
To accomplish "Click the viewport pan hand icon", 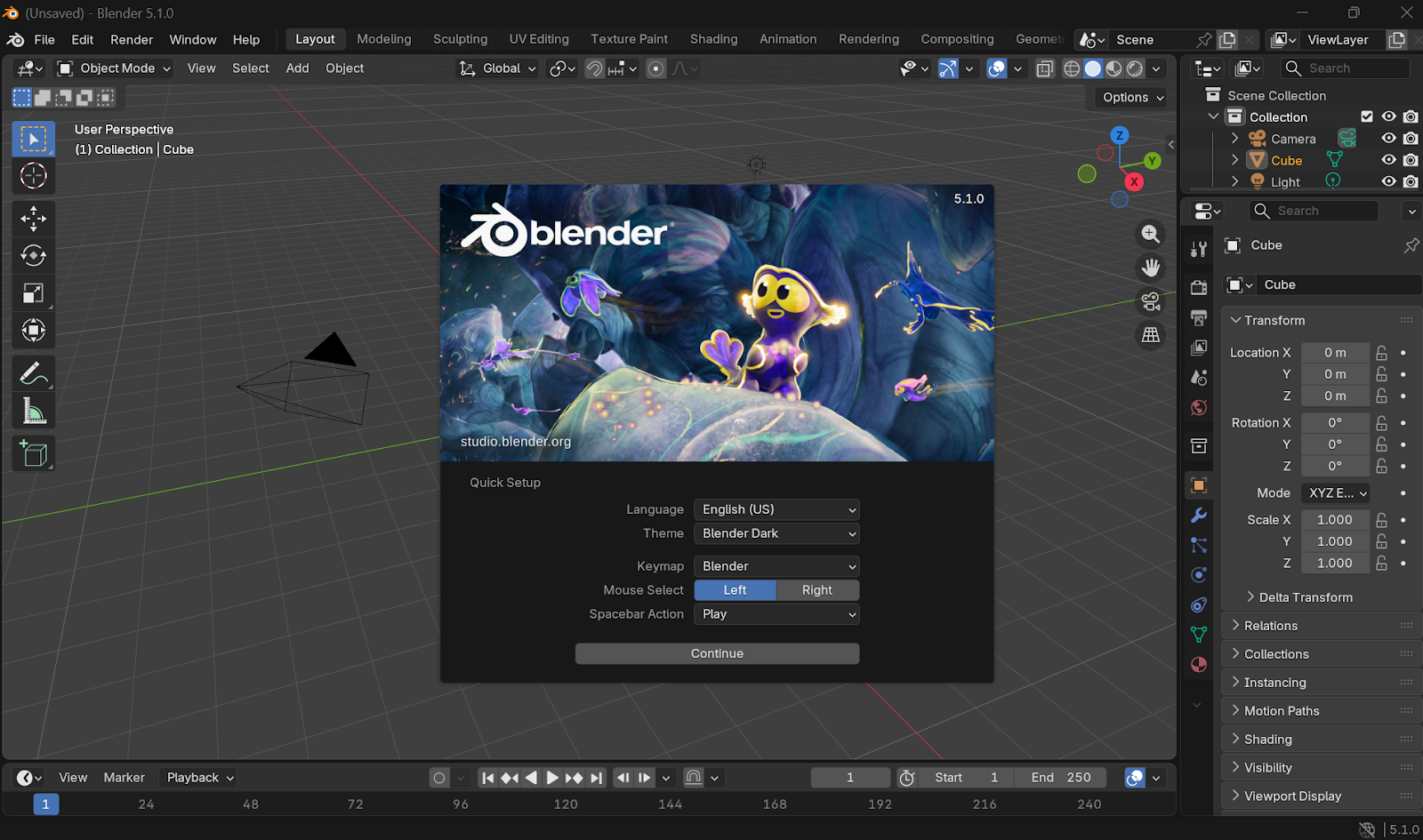I will point(1151,268).
